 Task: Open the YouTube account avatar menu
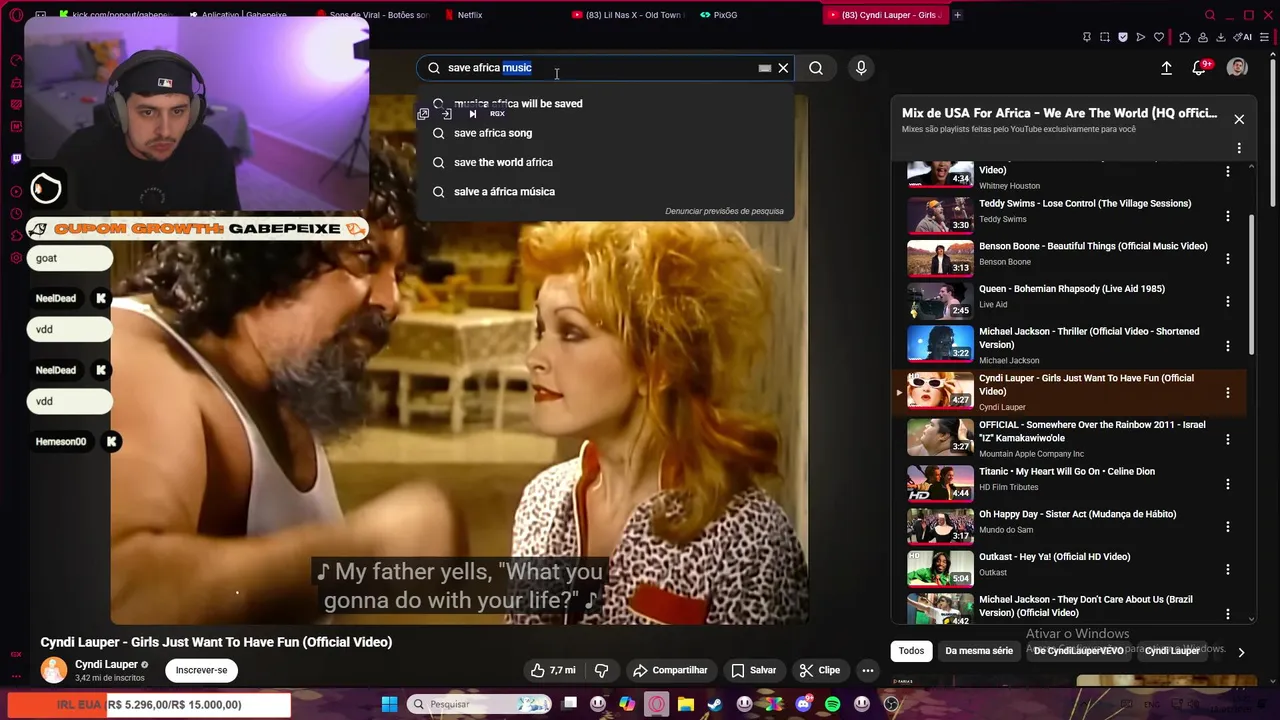(1237, 68)
